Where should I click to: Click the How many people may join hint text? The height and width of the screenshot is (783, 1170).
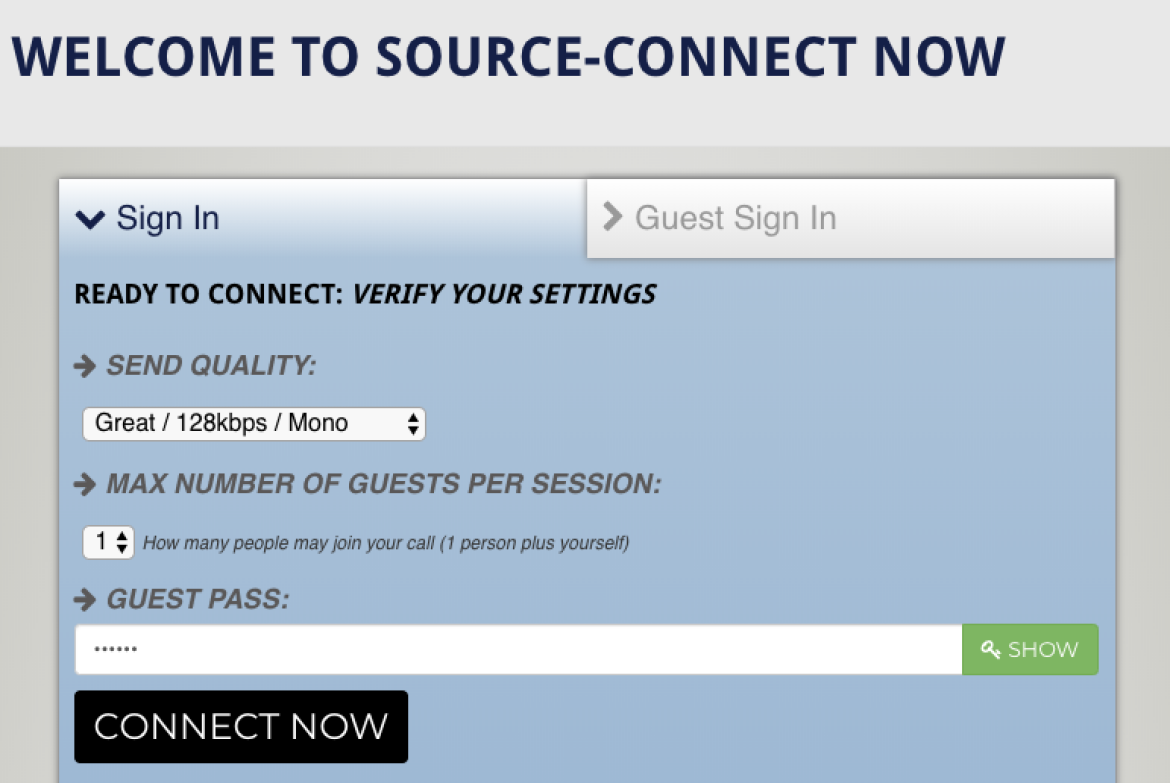click(x=386, y=543)
